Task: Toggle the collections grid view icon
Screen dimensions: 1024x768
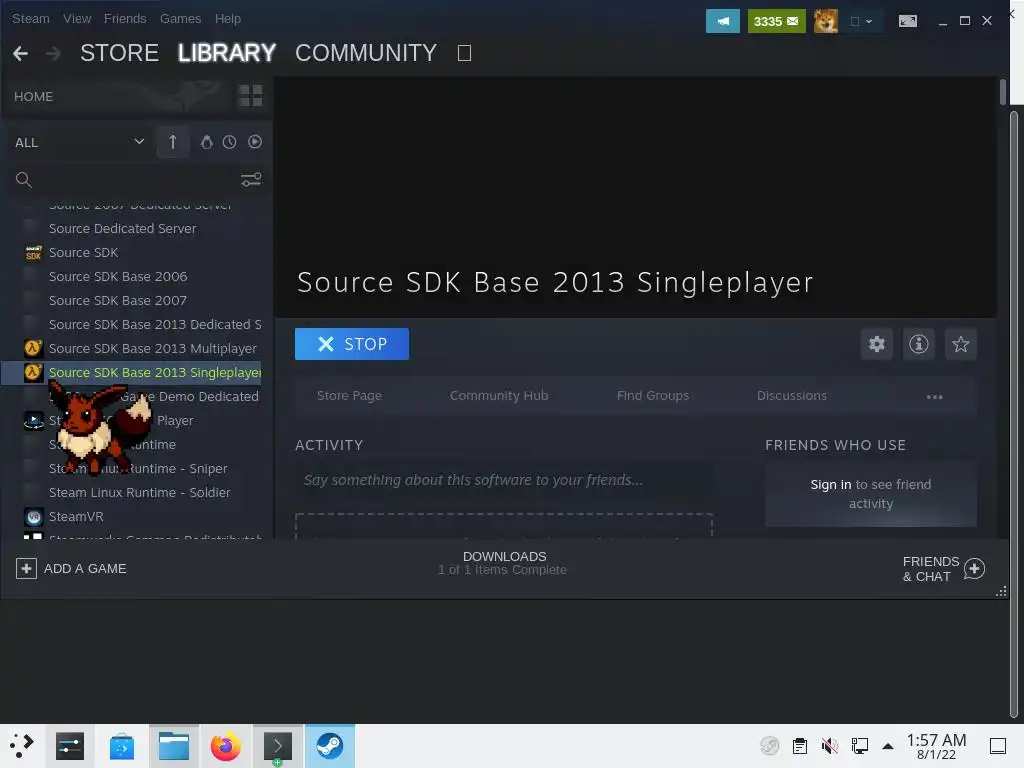Action: click(250, 96)
